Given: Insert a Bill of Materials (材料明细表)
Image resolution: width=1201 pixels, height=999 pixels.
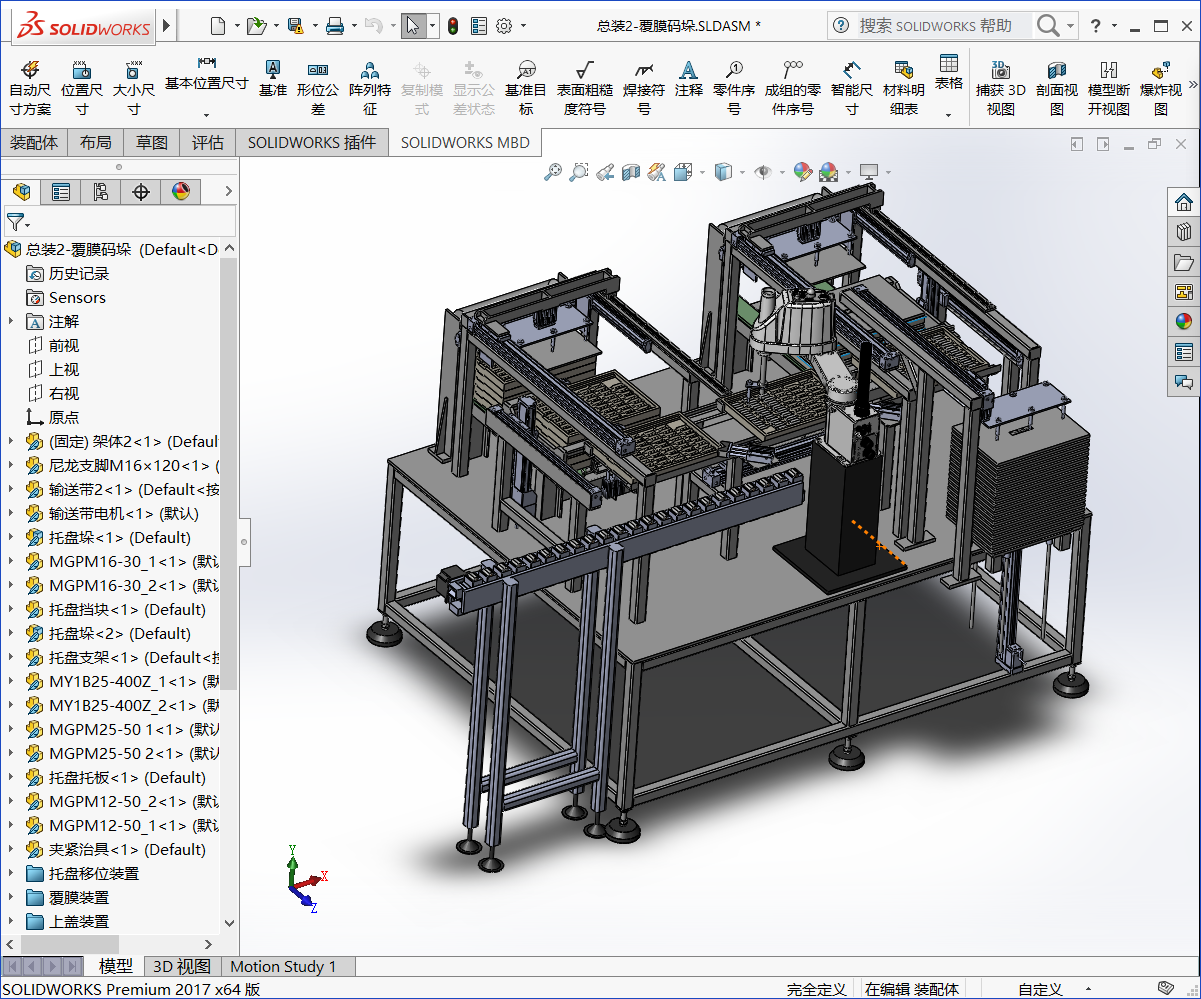Looking at the screenshot, I should 904,88.
